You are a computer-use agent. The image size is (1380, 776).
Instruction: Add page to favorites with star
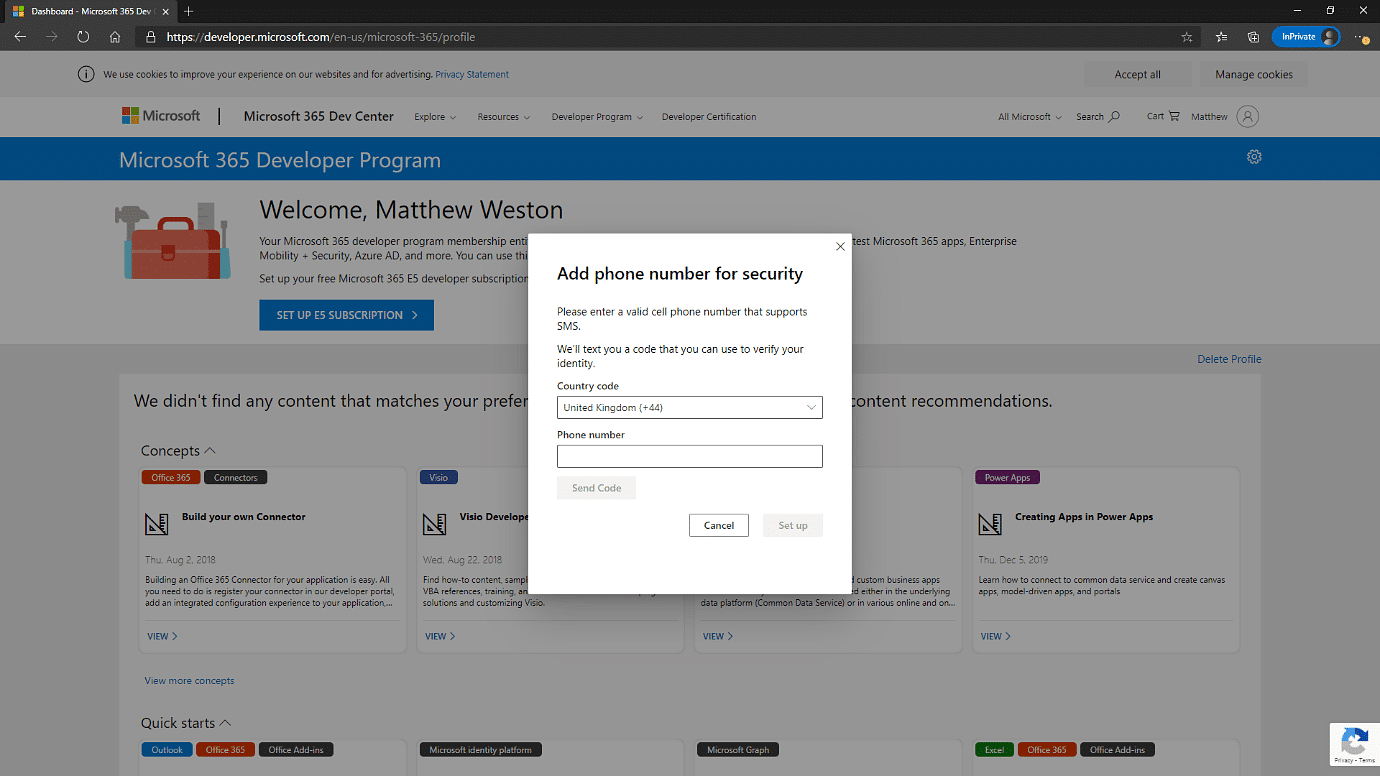1187,37
